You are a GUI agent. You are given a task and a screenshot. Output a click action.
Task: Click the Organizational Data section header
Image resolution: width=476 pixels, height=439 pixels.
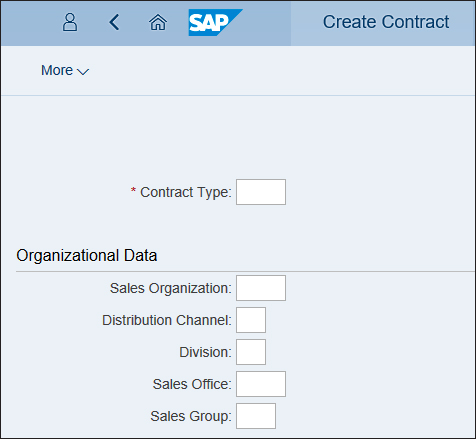(87, 256)
